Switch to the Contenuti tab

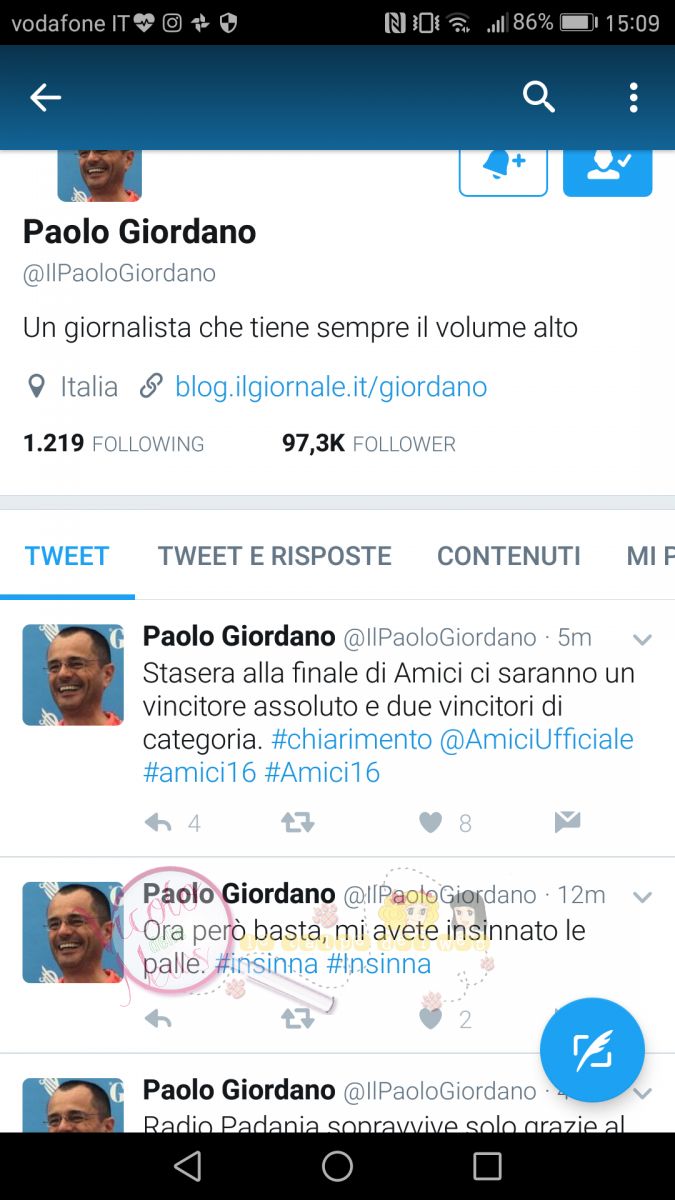point(509,556)
